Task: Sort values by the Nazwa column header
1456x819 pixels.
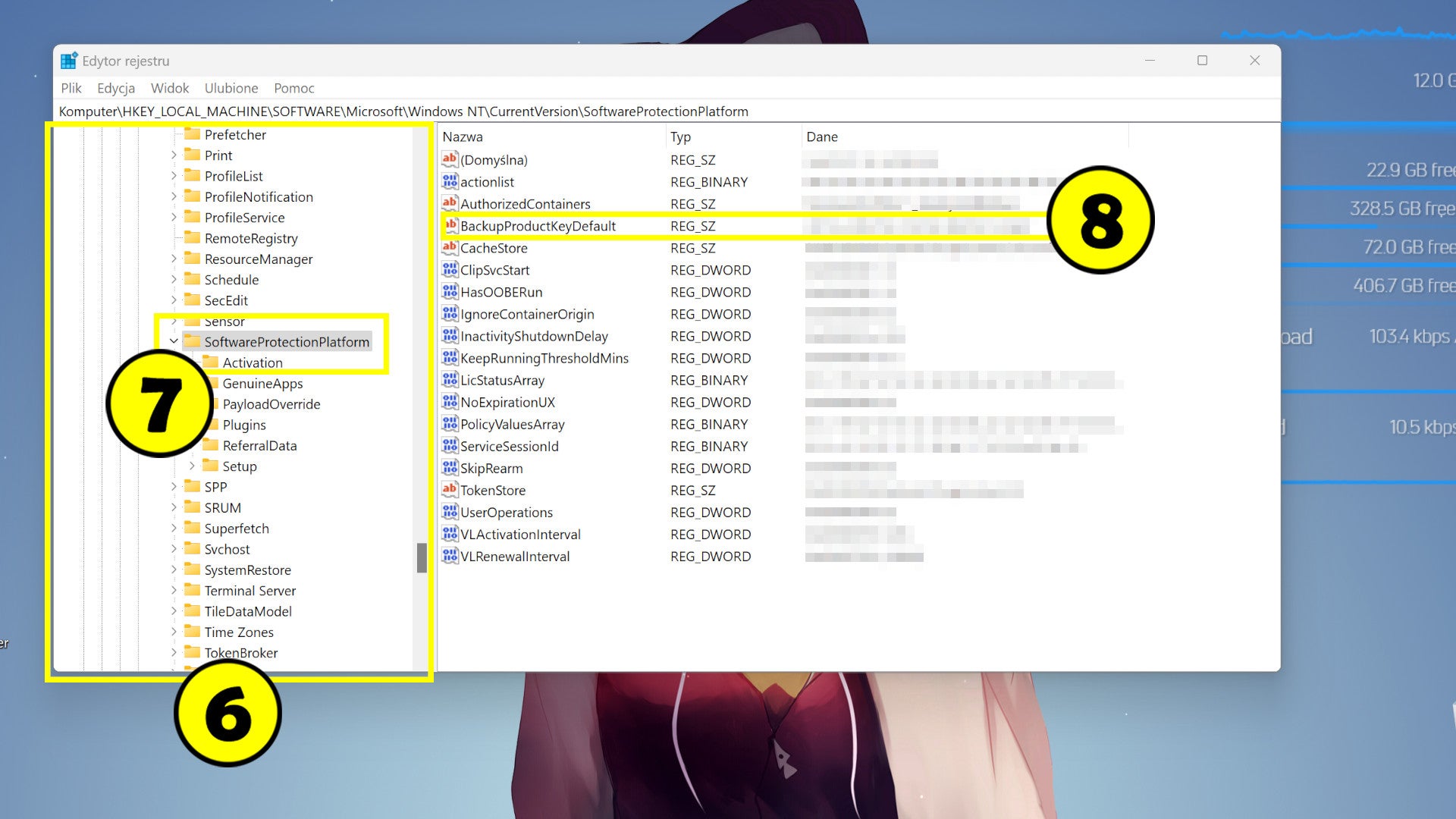Action: coord(552,136)
